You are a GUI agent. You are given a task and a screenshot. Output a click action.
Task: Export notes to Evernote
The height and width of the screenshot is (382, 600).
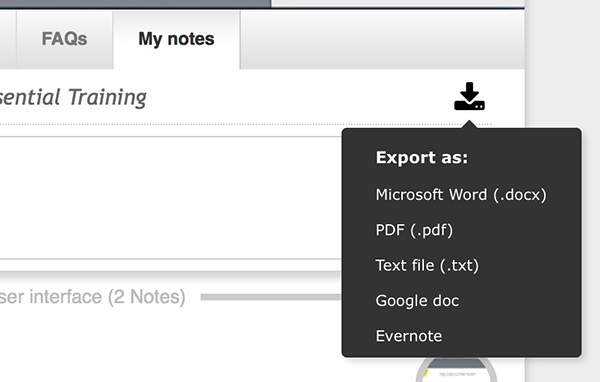click(x=409, y=336)
